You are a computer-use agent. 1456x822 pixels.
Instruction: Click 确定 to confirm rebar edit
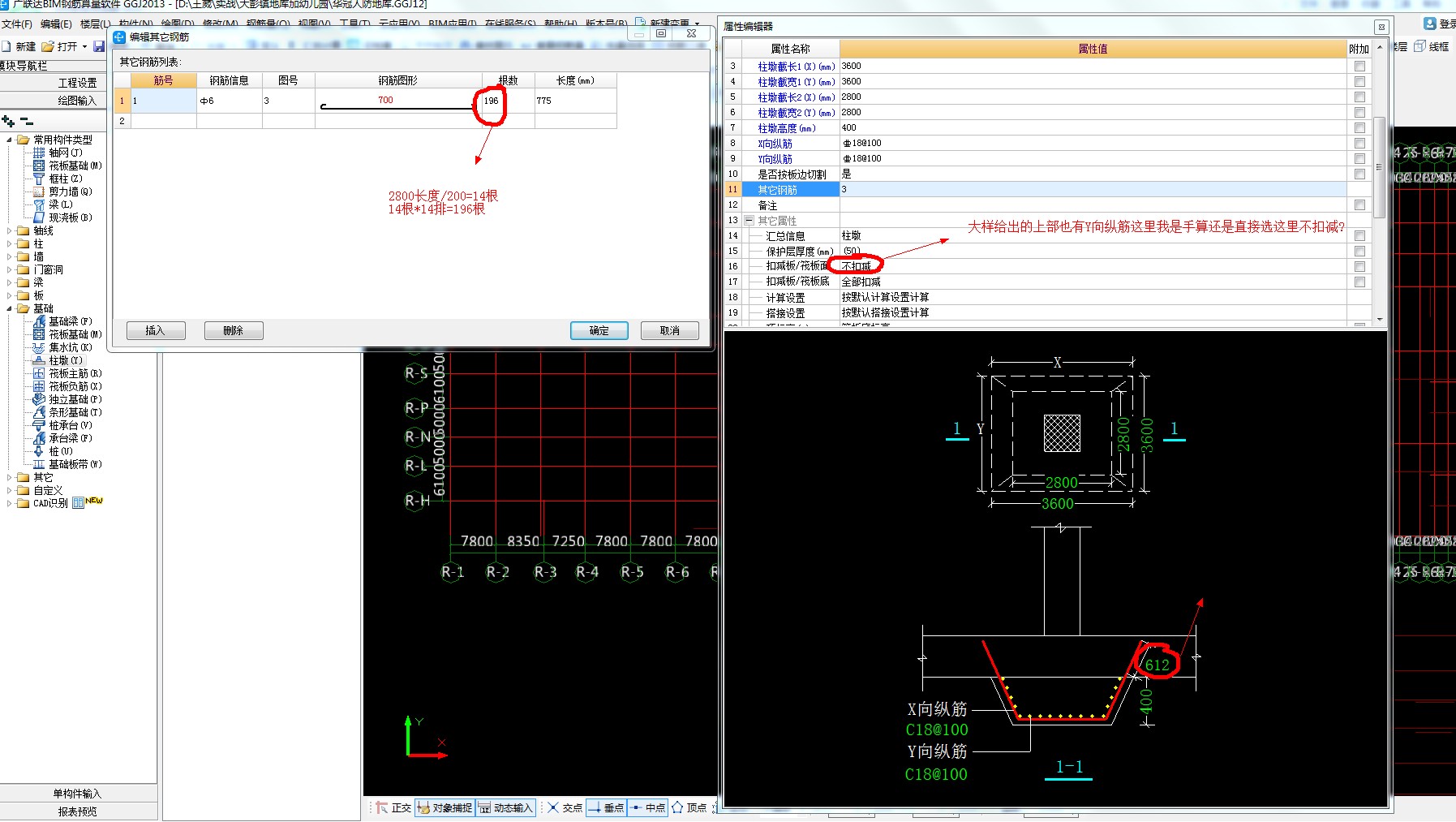point(599,330)
